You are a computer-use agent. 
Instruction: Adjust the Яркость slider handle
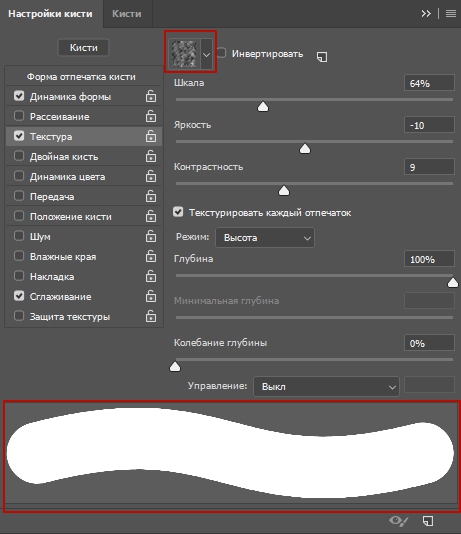[305, 148]
